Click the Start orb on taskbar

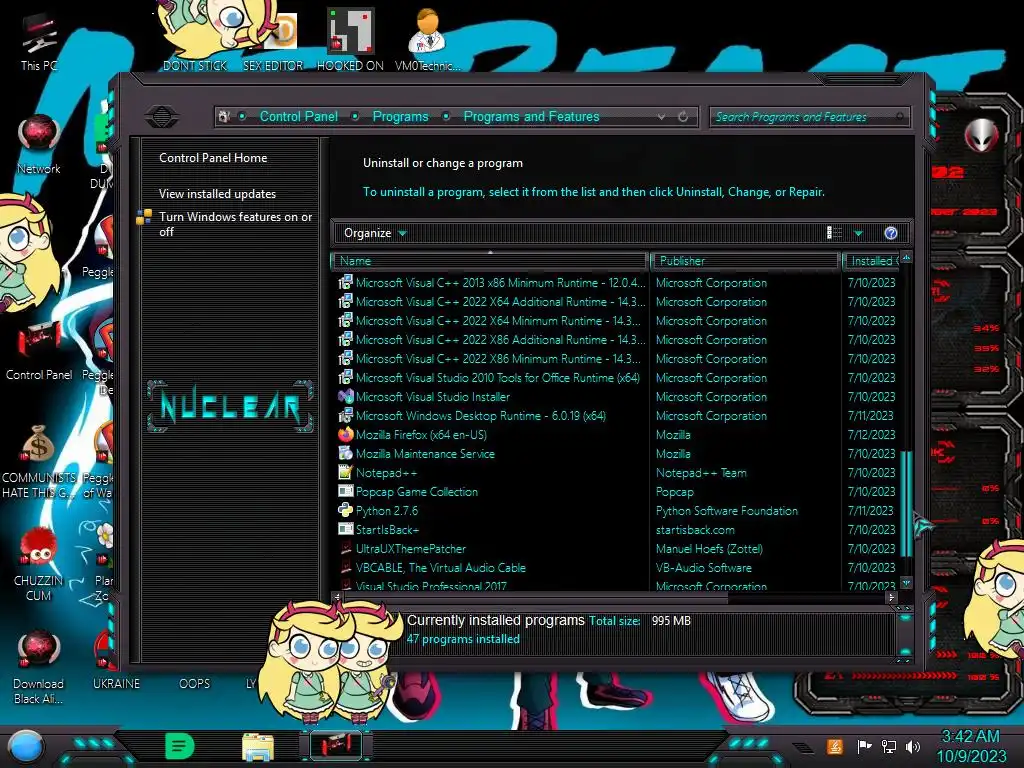tap(25, 747)
